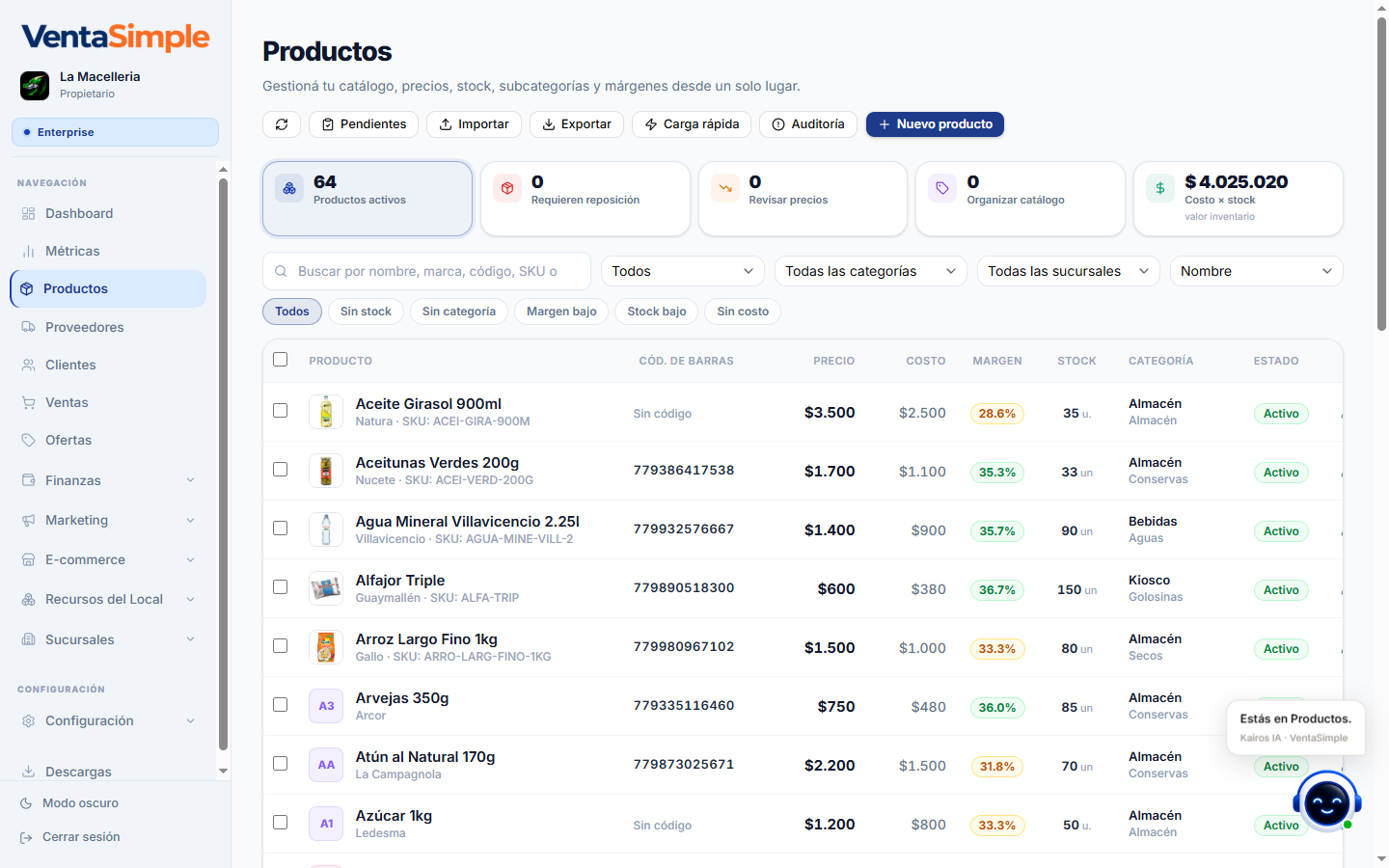Screen dimensions: 1389x868
Task: Open Carga rápida
Action: (x=692, y=124)
